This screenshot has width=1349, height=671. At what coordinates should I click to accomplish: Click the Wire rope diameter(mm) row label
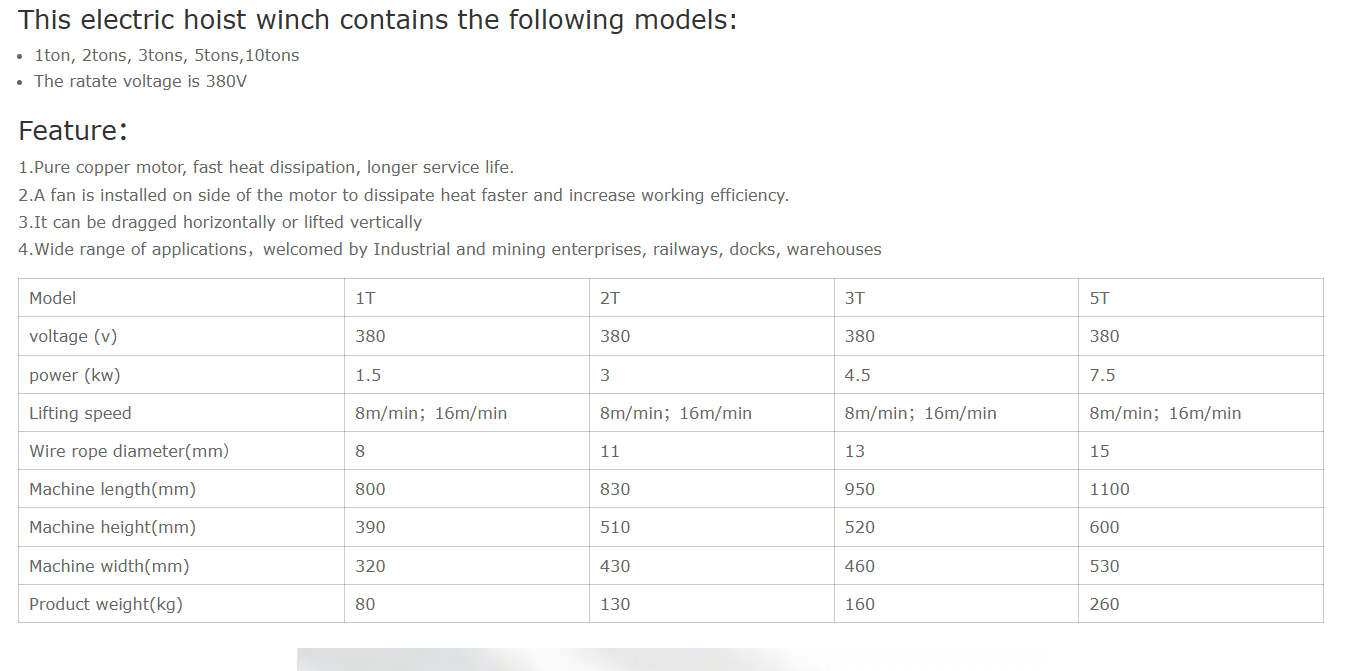coord(129,451)
